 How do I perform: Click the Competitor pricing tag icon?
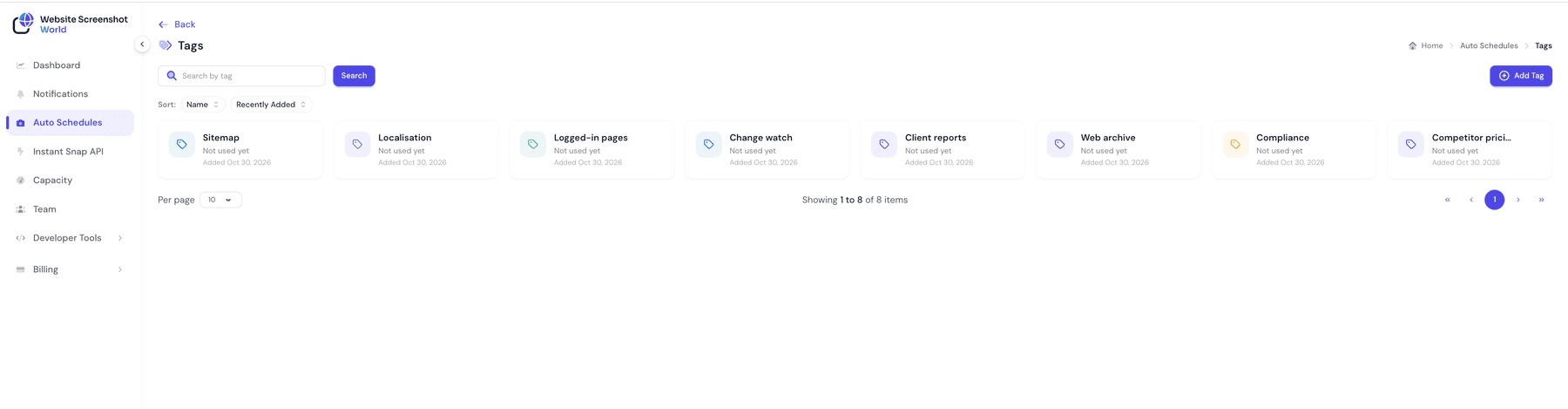coord(1411,144)
